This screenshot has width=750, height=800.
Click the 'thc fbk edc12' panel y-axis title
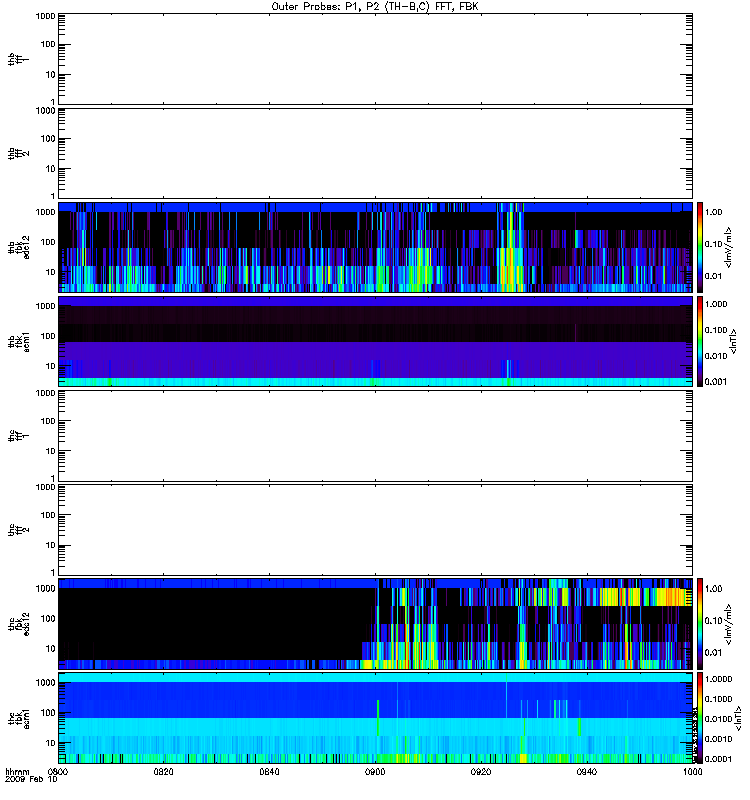[19, 623]
